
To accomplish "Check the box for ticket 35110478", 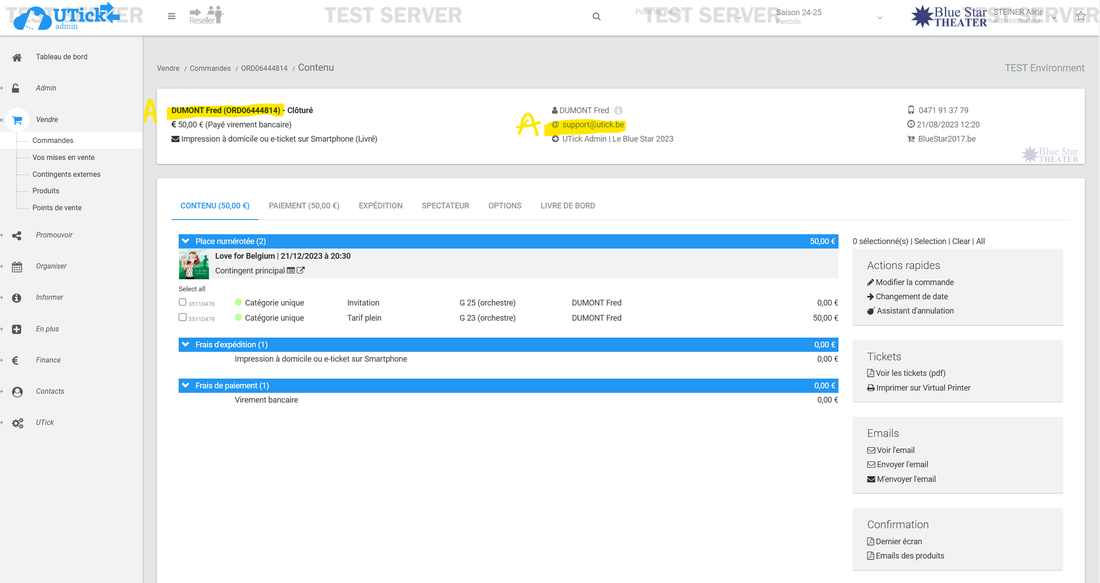I will (182, 302).
